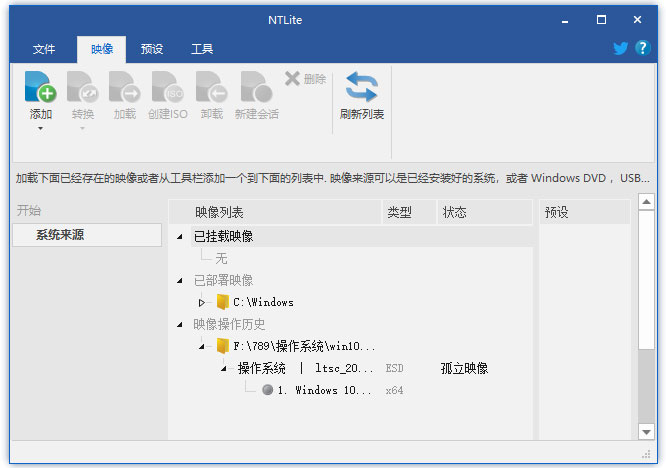The height and width of the screenshot is (468, 666).
Task: Collapse the 已部署映像 group
Action: click(x=180, y=280)
